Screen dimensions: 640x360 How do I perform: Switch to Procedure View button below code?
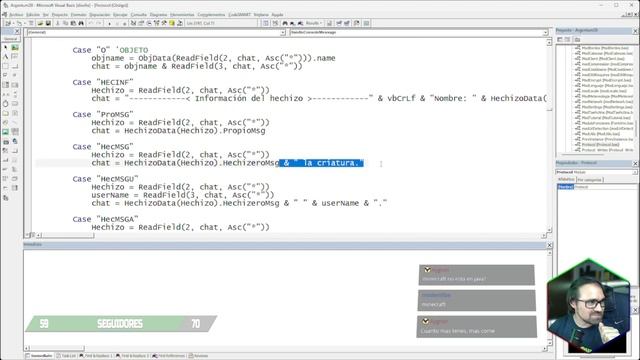[x=28, y=235]
